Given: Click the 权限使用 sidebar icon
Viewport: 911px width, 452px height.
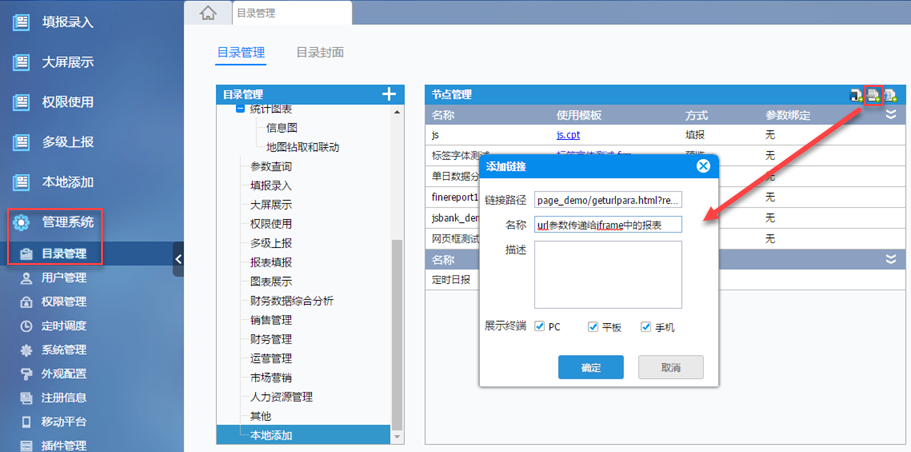Looking at the screenshot, I should [21, 102].
